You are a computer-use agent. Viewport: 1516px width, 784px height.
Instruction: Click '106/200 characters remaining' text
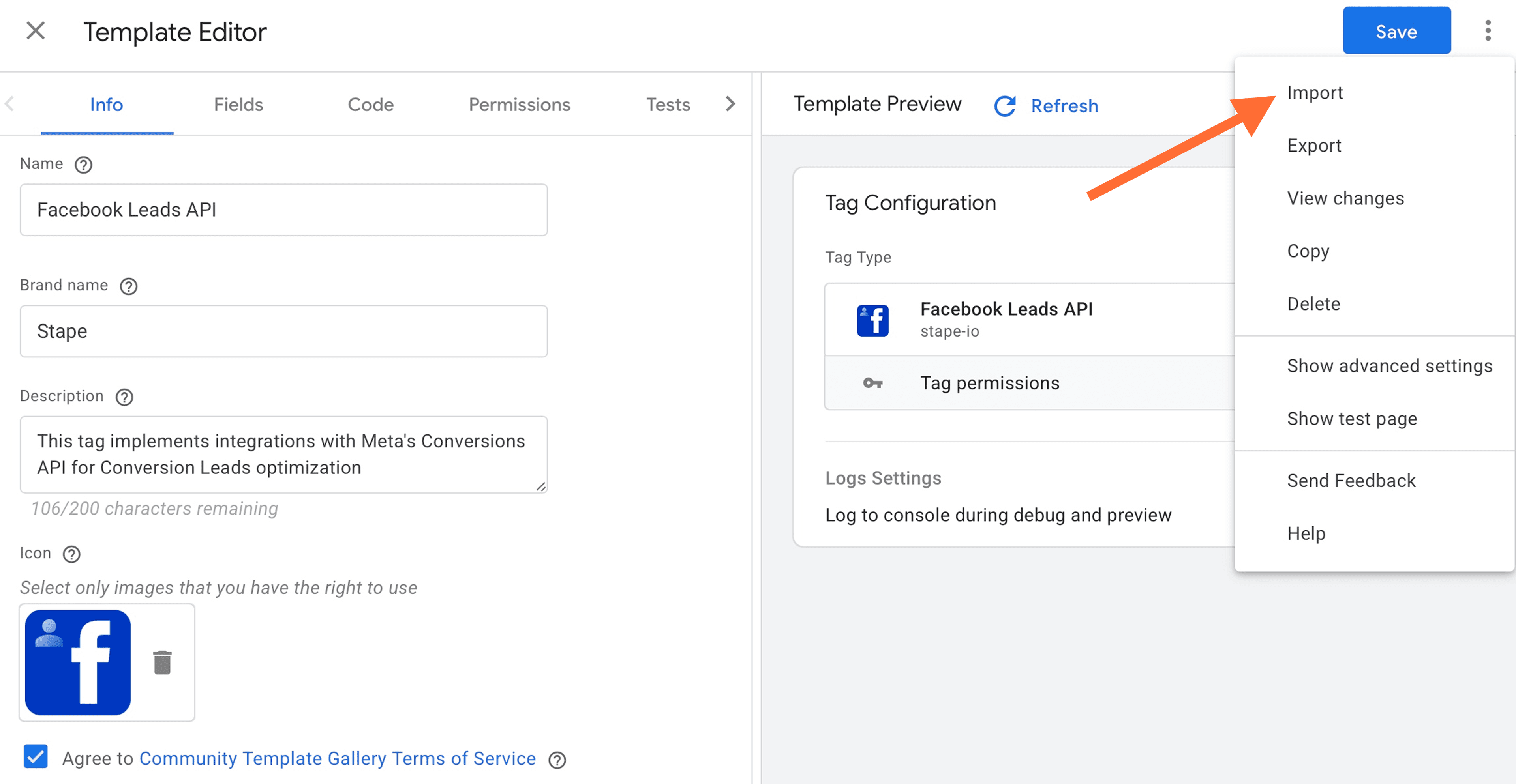pos(154,509)
